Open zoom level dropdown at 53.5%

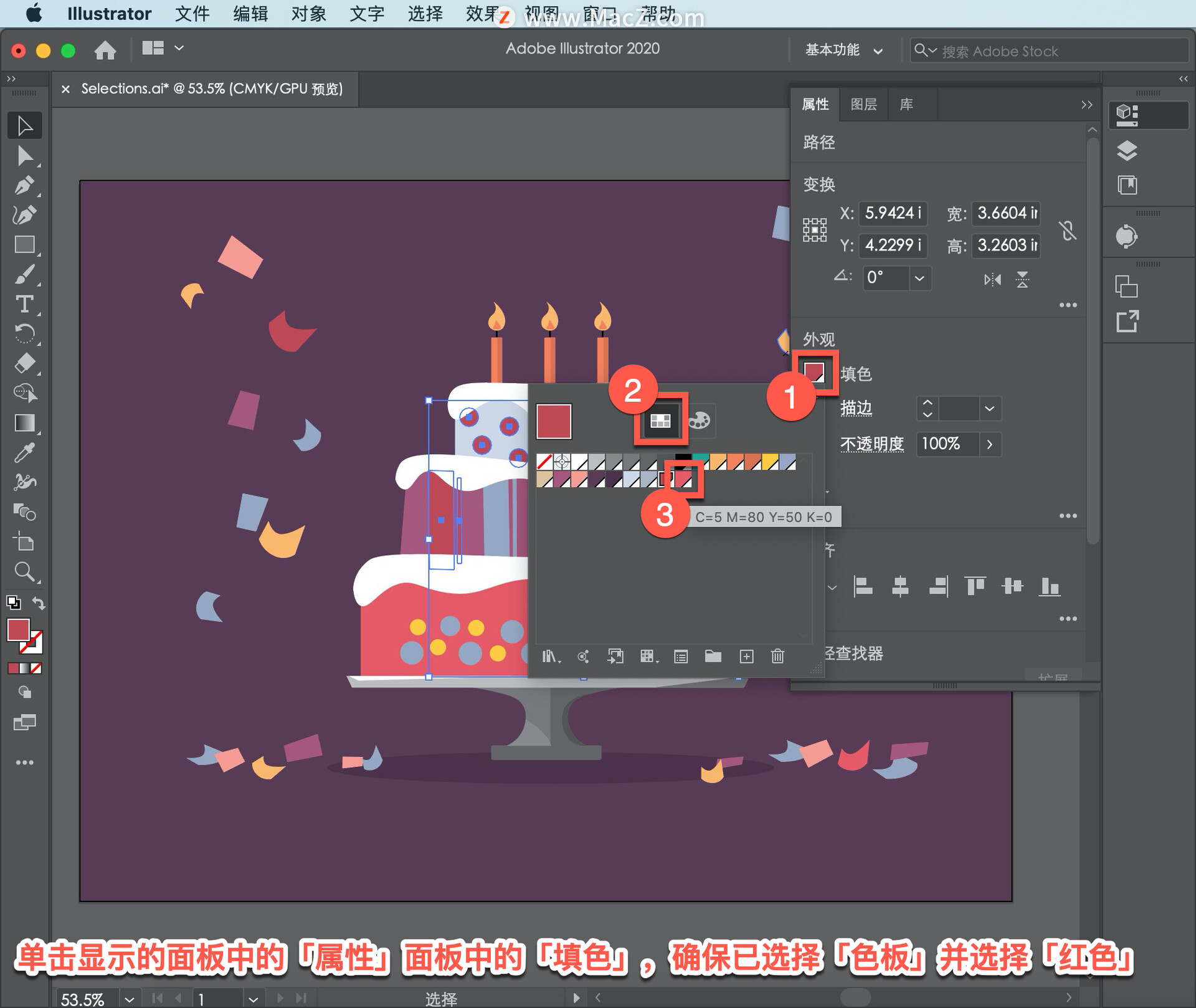pyautogui.click(x=129, y=999)
